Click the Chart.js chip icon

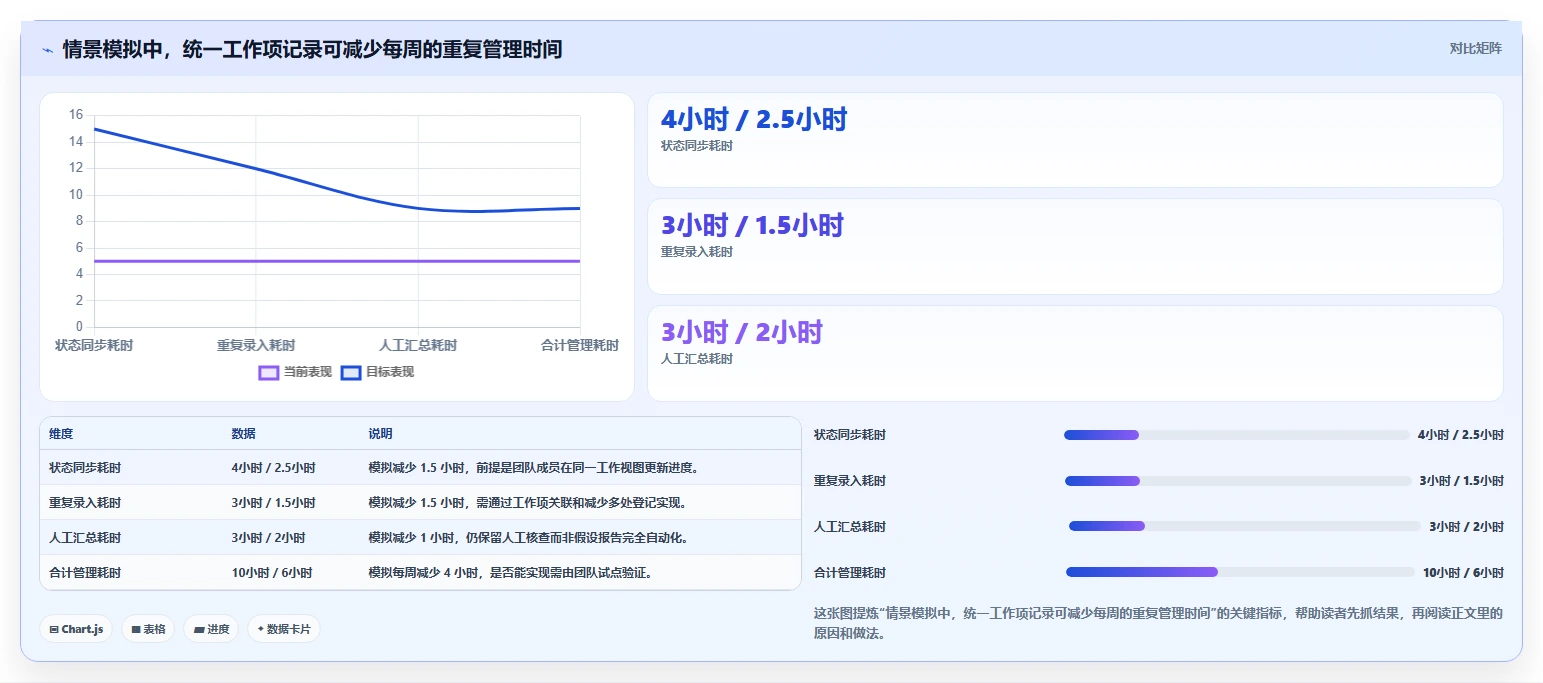click(x=54, y=629)
